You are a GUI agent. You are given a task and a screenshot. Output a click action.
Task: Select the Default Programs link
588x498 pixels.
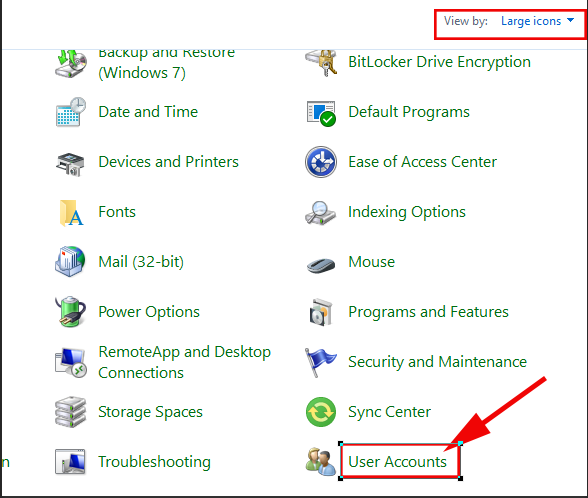pos(409,112)
